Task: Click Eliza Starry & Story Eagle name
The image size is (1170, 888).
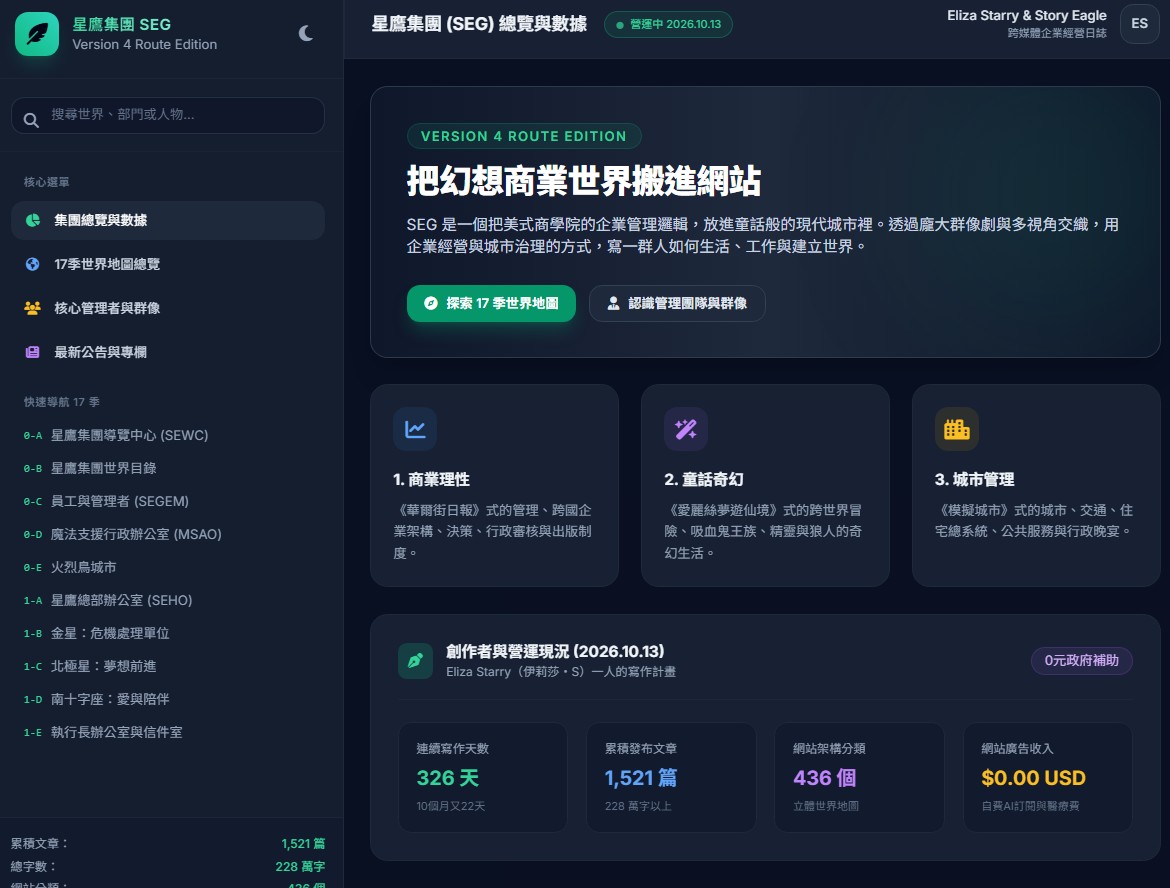Action: coord(1027,16)
